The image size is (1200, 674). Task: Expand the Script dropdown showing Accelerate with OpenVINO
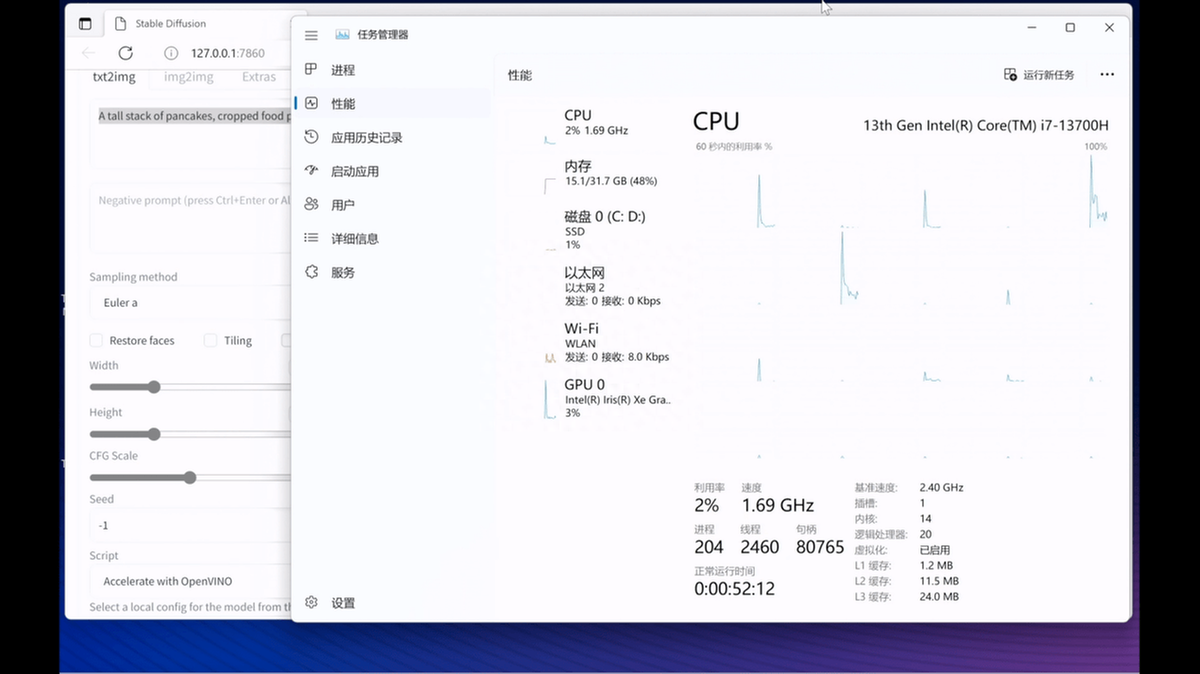pos(190,581)
